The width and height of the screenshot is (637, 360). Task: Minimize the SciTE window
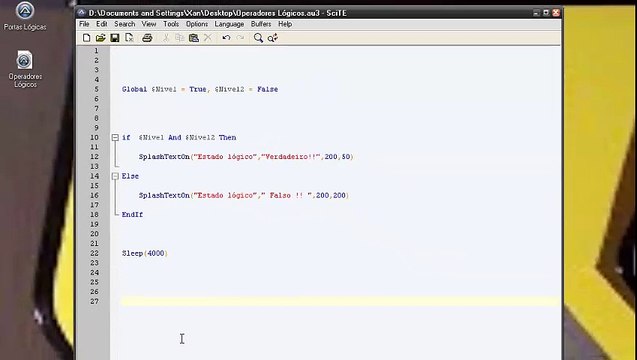point(536,13)
